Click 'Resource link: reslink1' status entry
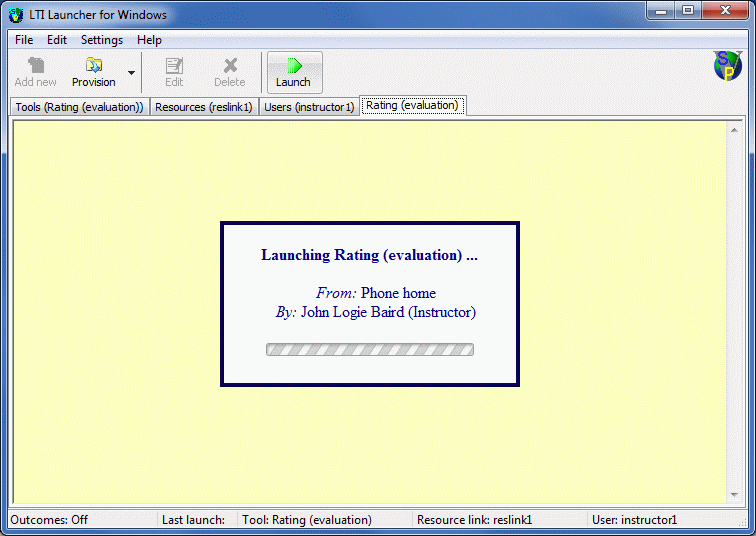Viewport: 756px width, 536px height. [474, 520]
